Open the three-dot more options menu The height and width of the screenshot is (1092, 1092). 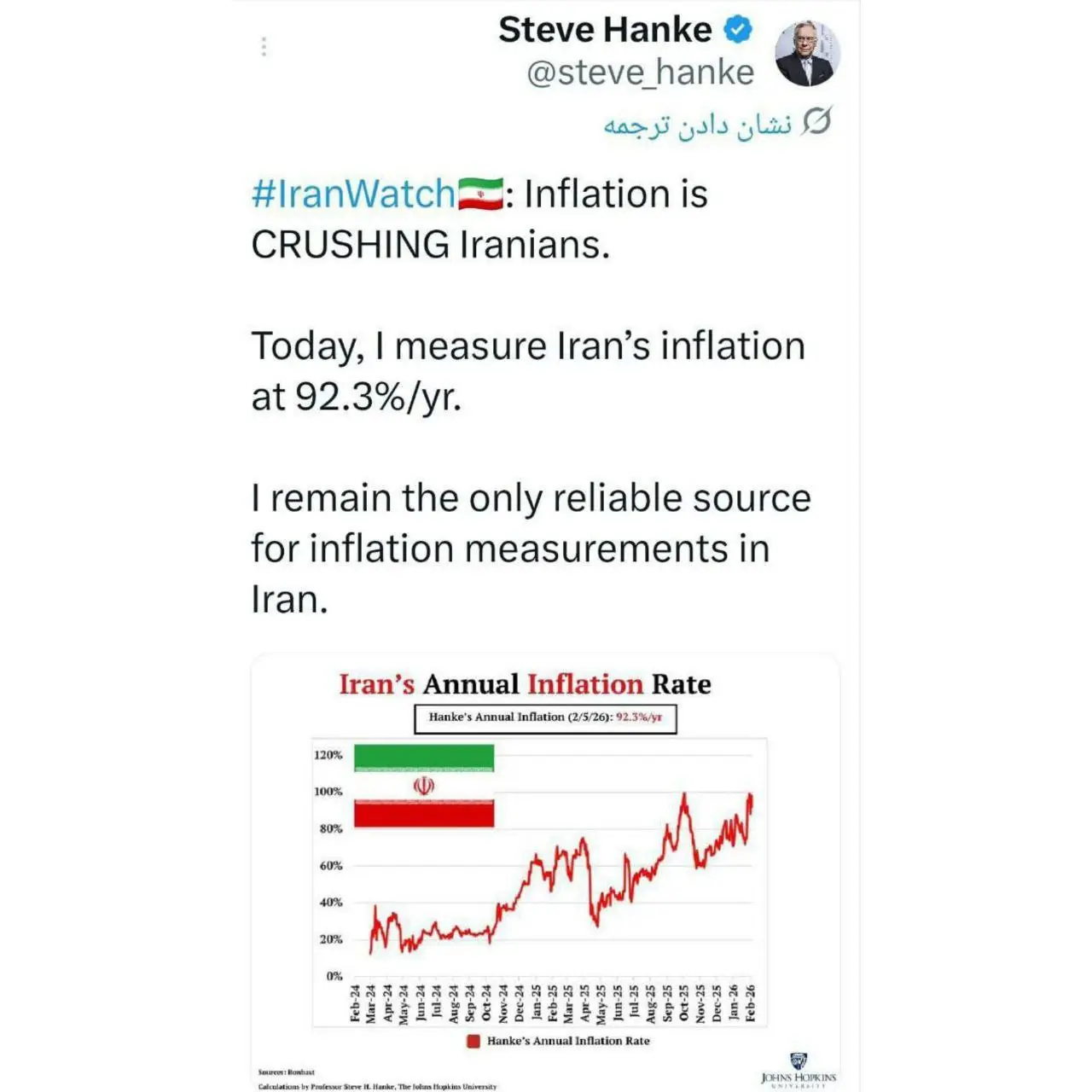coord(264,46)
